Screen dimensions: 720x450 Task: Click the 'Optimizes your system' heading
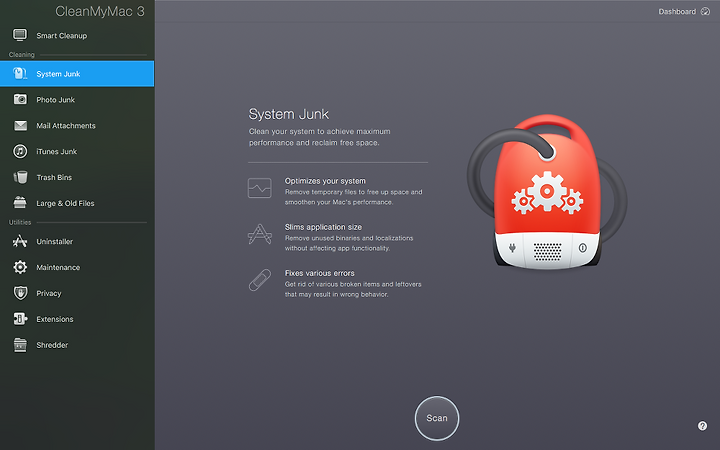click(x=325, y=181)
